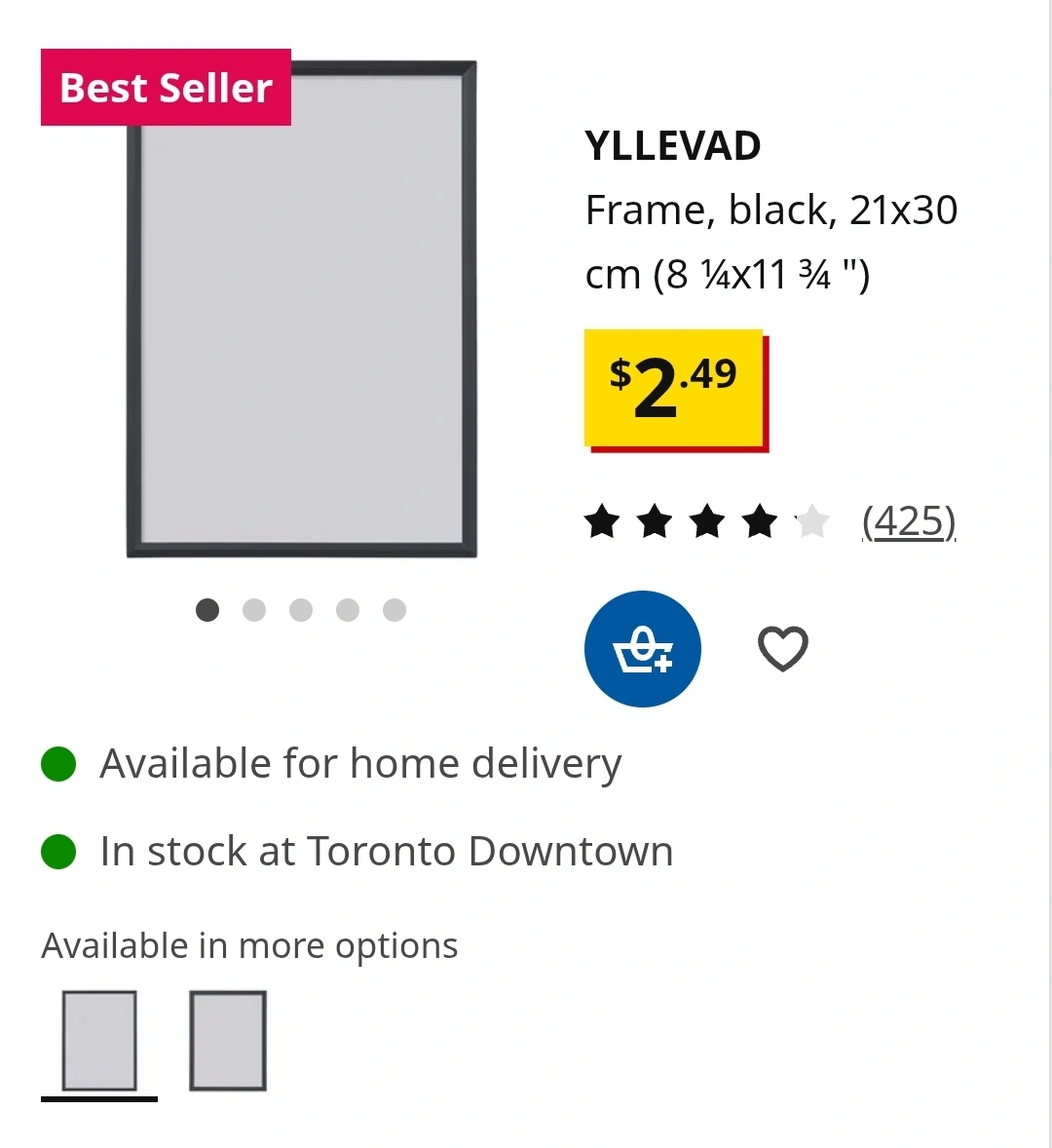The height and width of the screenshot is (1148, 1052).
Task: Jump to second product image dot
Action: pos(254,610)
